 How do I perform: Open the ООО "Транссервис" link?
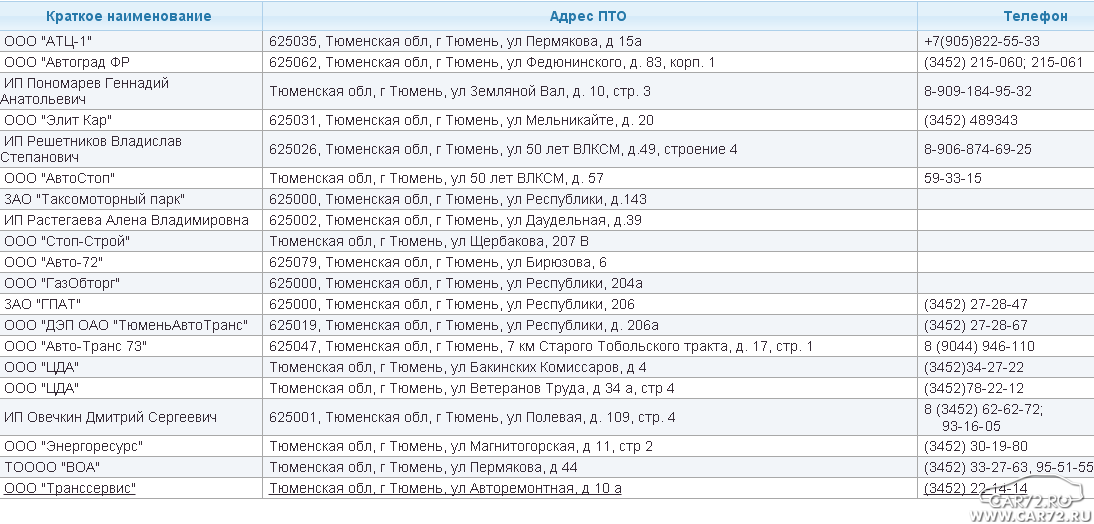pos(69,488)
